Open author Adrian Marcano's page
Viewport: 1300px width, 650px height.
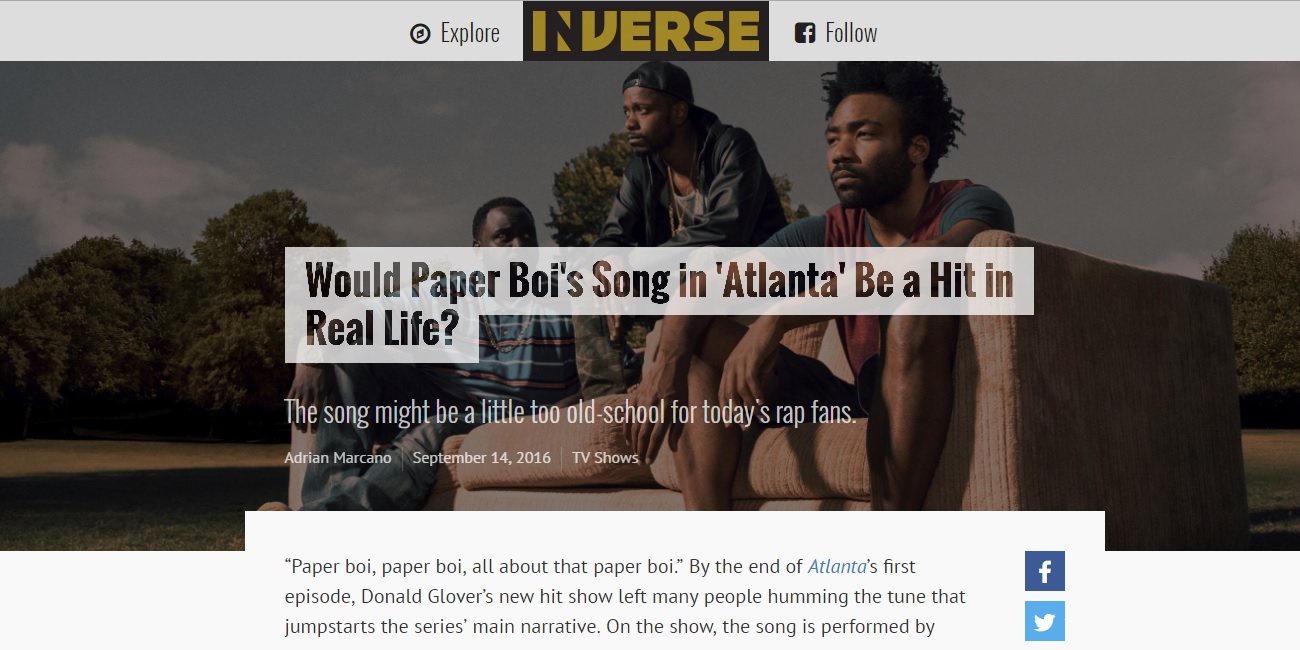338,458
